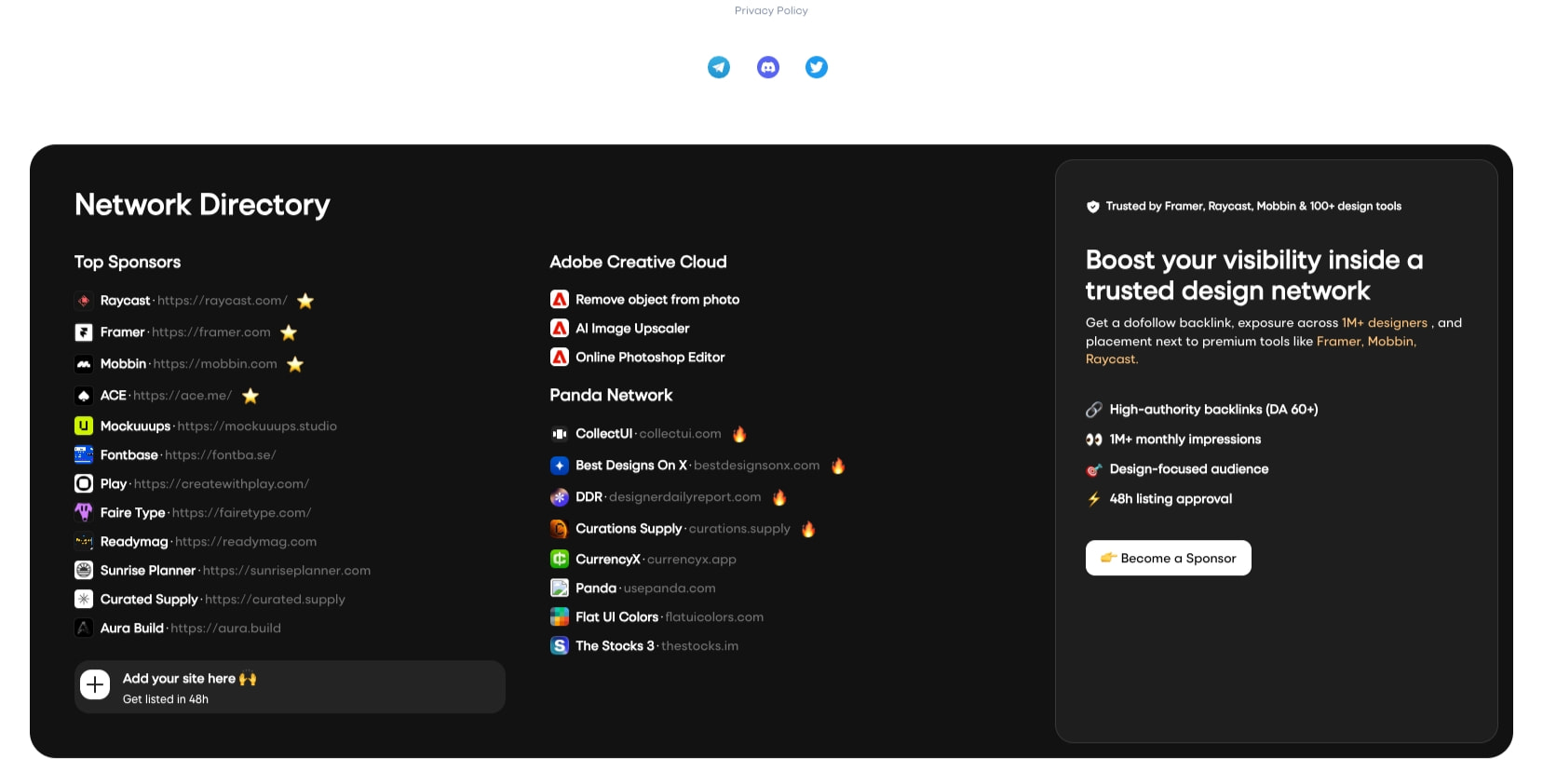Click the Network Directory heading
The width and height of the screenshot is (1543, 784).
click(x=202, y=205)
